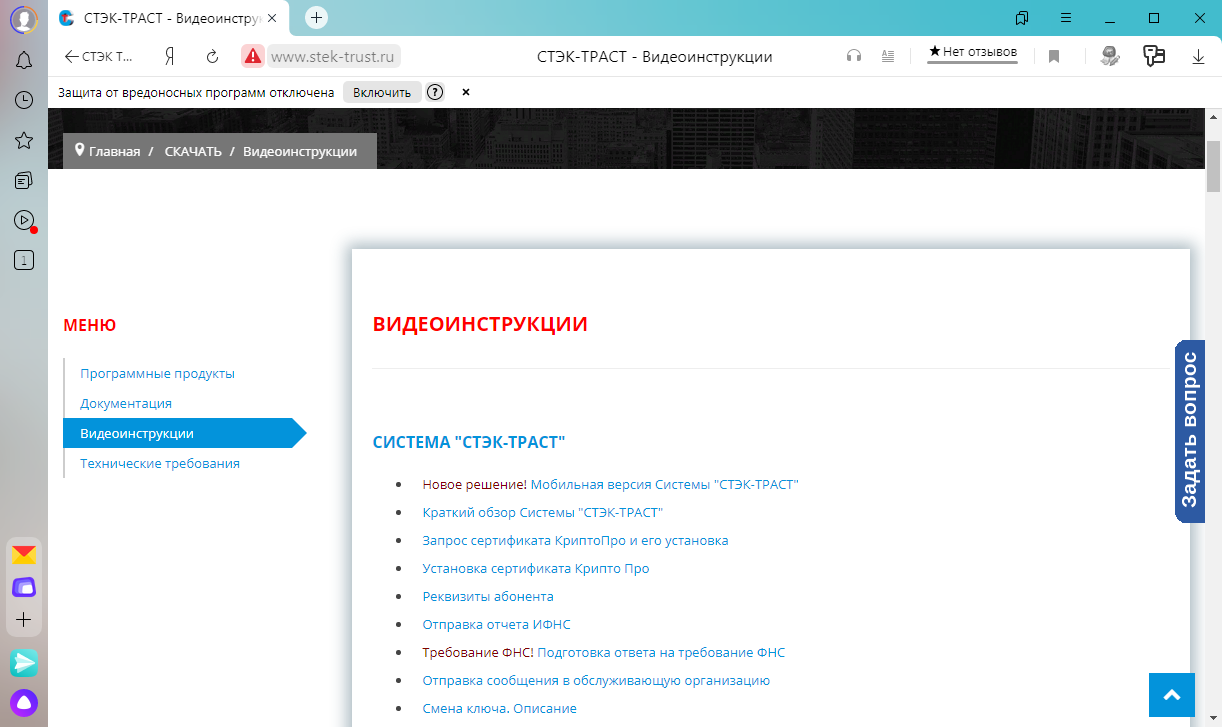
Task: Click address bar www.stek-trust.ru
Action: pos(335,56)
